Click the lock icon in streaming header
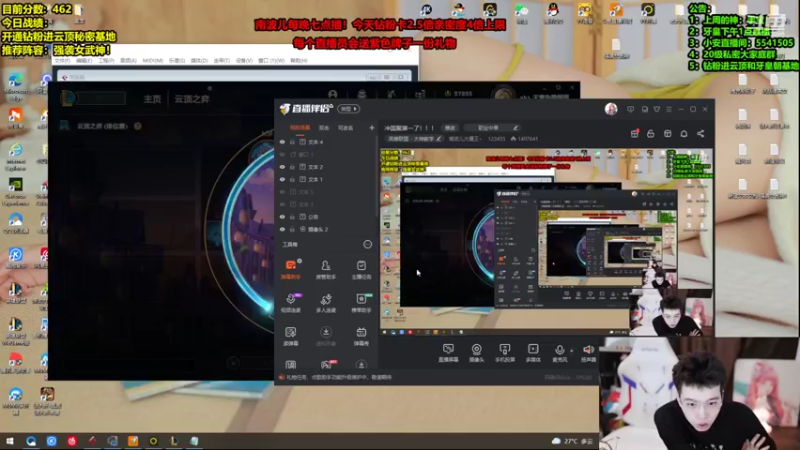Screen dimensions: 800x450 (651, 134)
